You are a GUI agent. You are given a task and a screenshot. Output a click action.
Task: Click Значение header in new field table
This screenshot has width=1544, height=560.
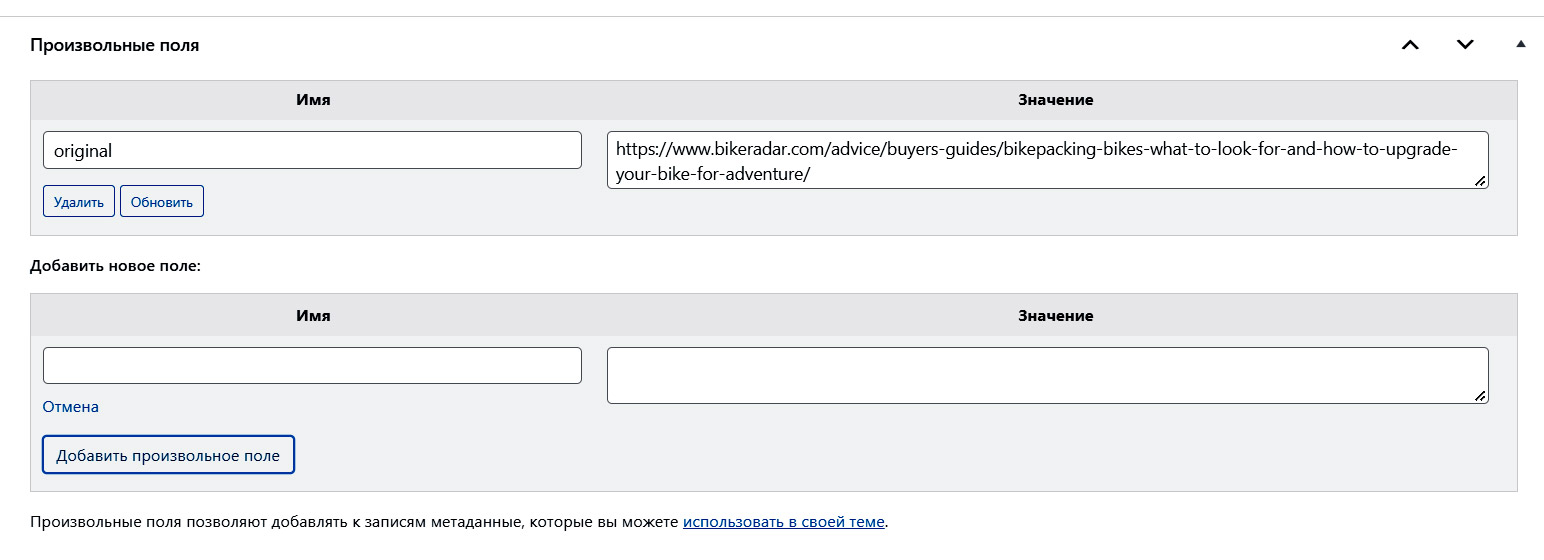(1055, 315)
